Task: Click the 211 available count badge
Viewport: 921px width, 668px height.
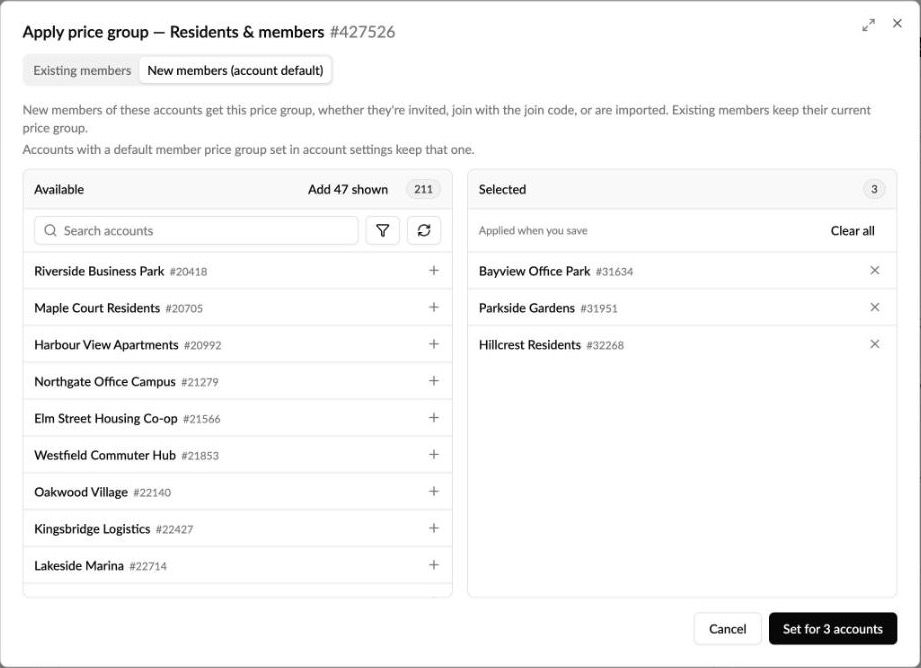Action: 423,189
